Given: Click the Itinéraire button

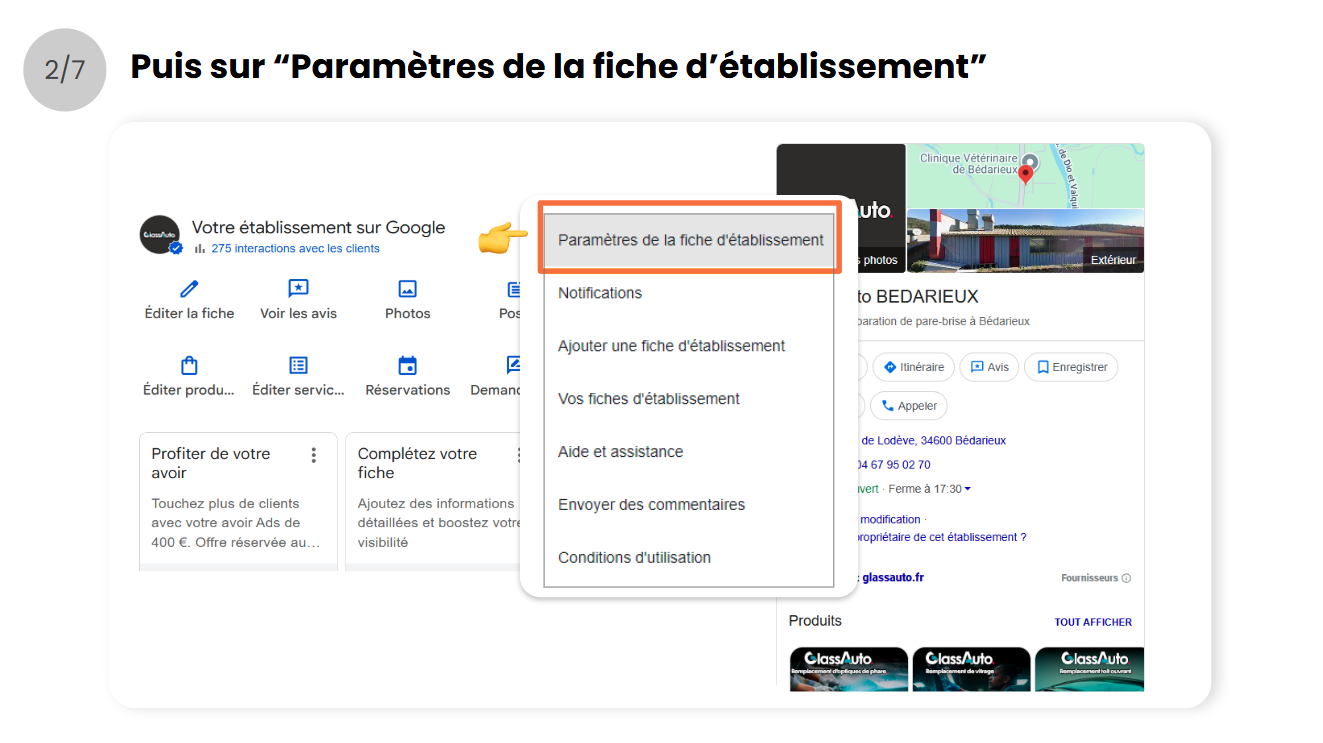Looking at the screenshot, I should 914,367.
